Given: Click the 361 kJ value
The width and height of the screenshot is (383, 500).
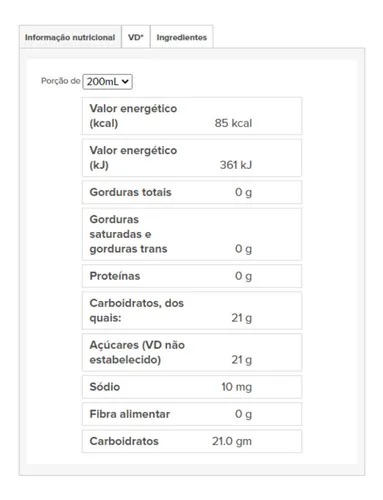Looking at the screenshot, I should coord(236,165).
